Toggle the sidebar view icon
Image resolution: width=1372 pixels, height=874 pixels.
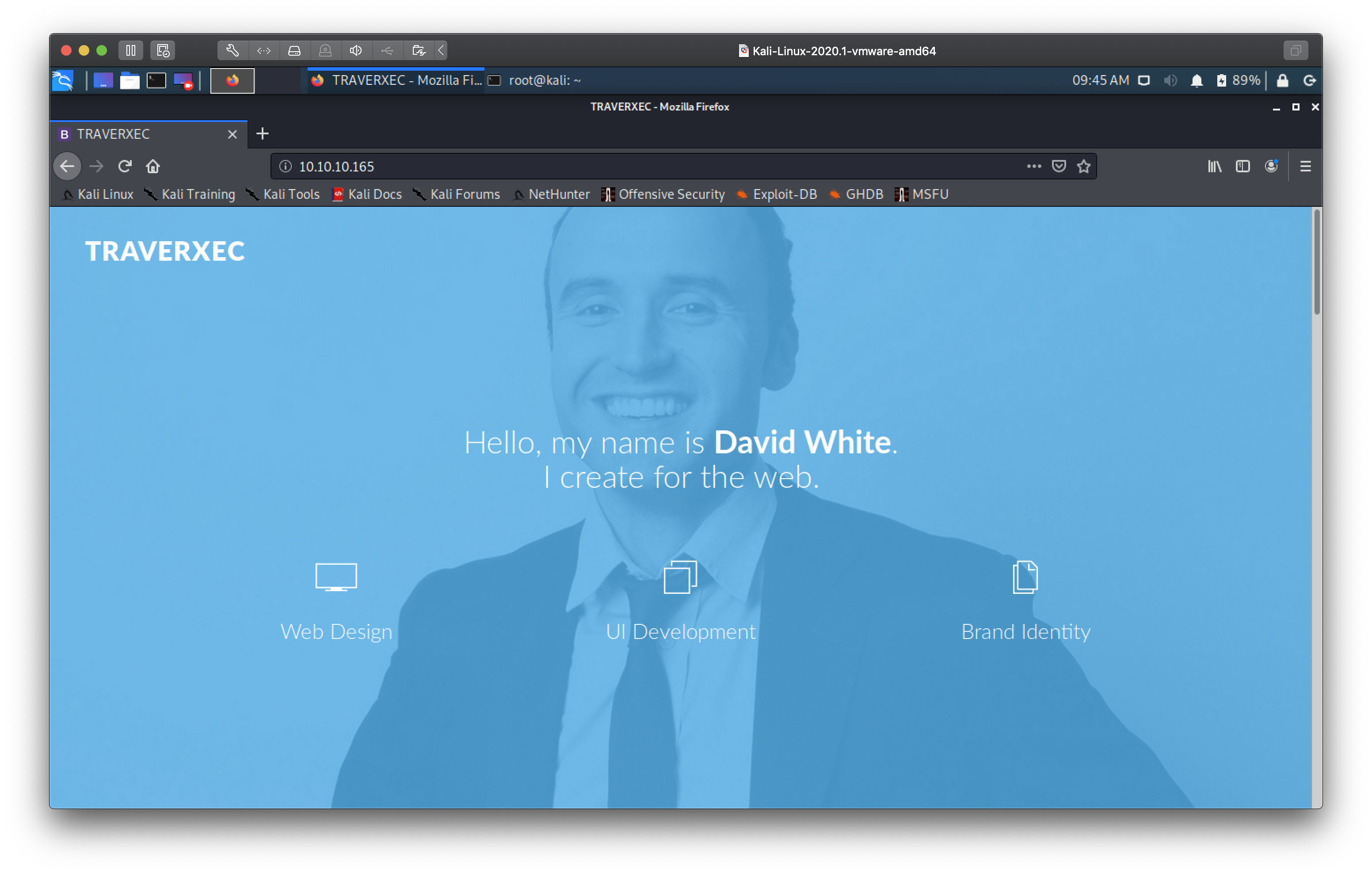click(x=1242, y=167)
